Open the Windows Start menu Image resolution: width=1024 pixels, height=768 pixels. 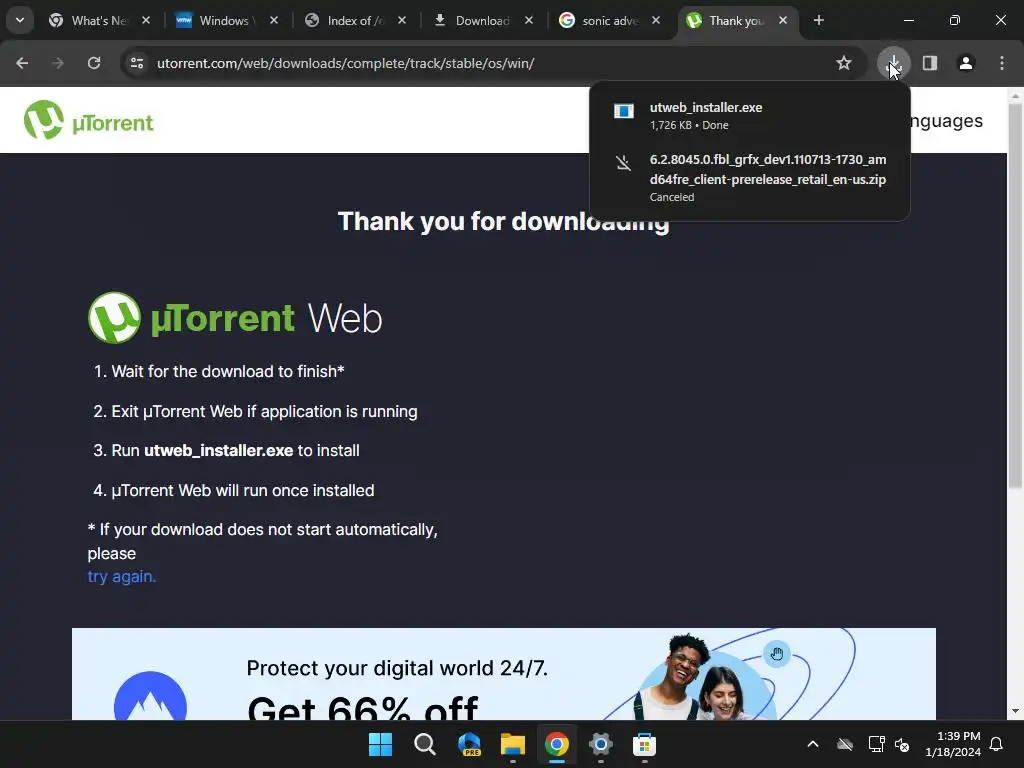[380, 744]
